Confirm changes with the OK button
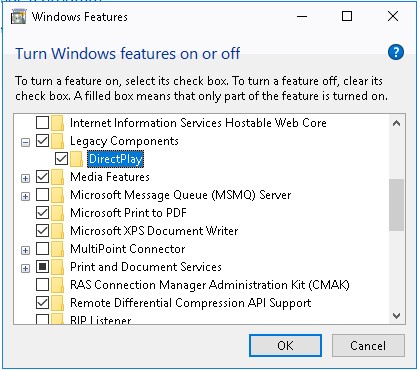This screenshot has height=370, width=417. 285,346
